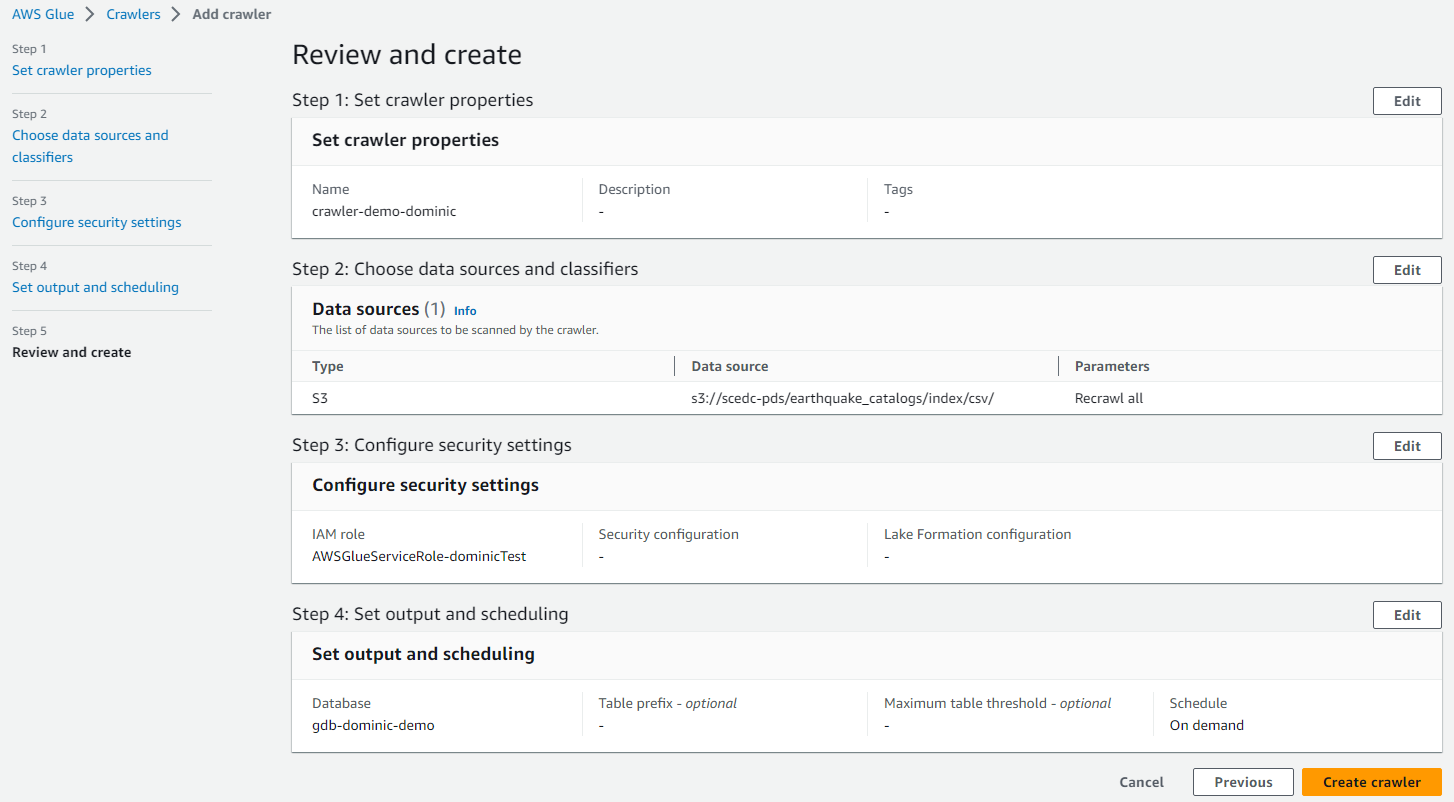Cancel the crawler creation
This screenshot has height=802, width=1454.
(1141, 782)
